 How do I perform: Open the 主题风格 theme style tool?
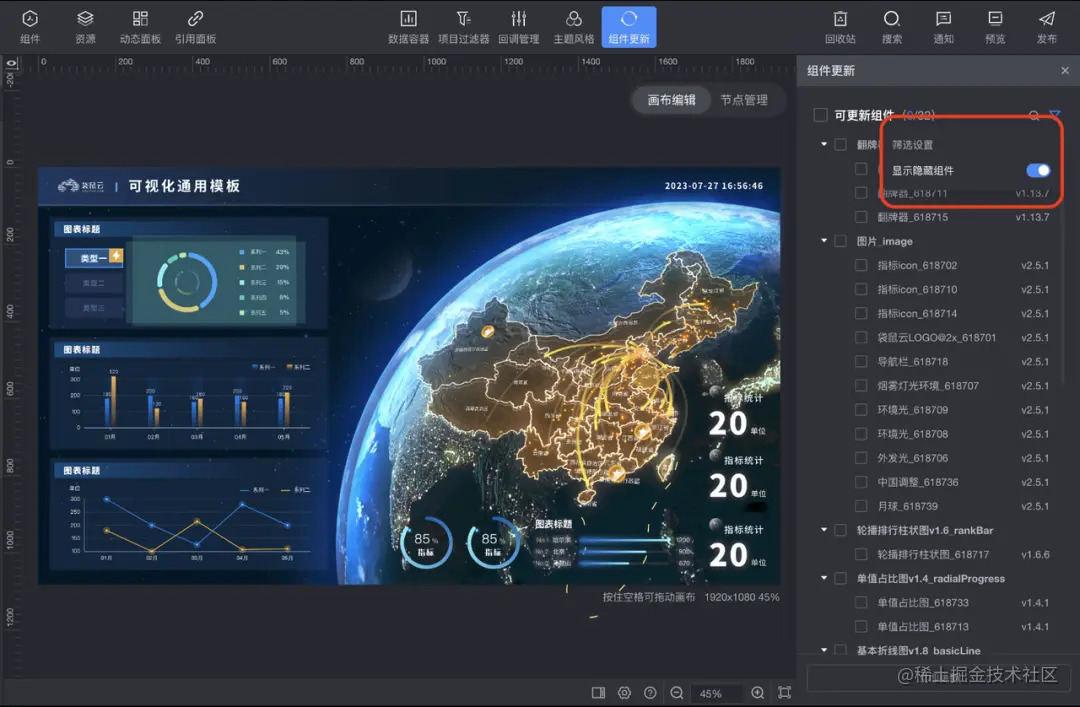click(574, 27)
